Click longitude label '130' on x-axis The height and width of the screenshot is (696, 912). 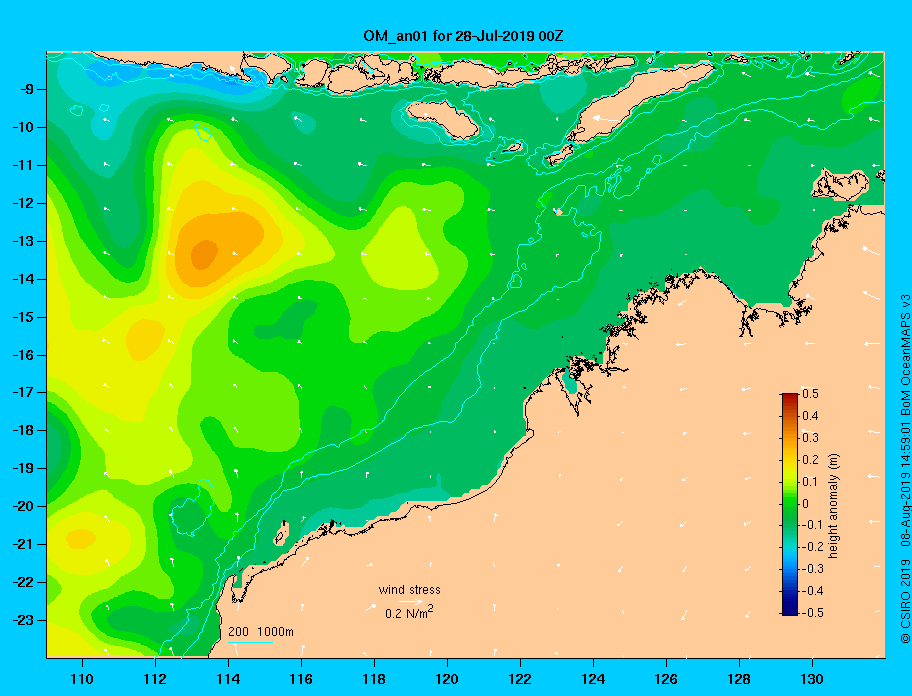click(812, 679)
